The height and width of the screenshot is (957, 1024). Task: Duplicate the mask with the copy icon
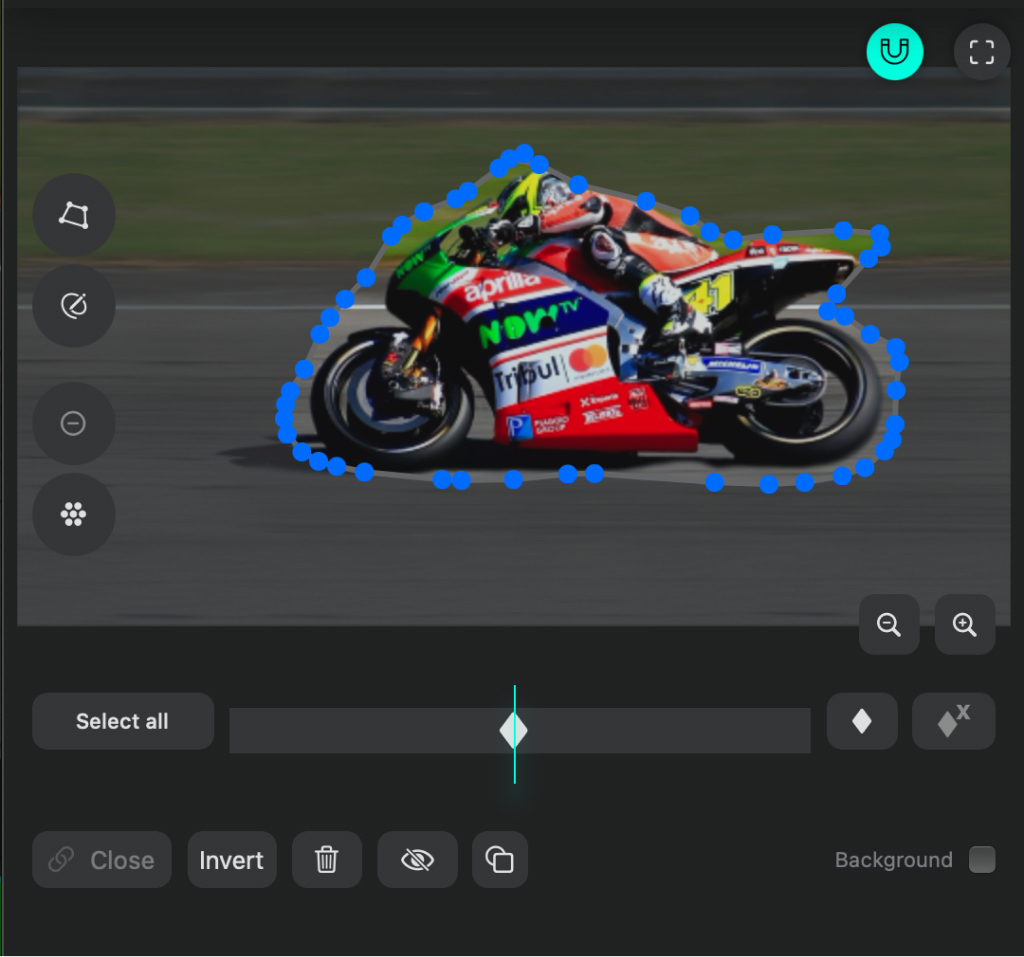pos(500,860)
